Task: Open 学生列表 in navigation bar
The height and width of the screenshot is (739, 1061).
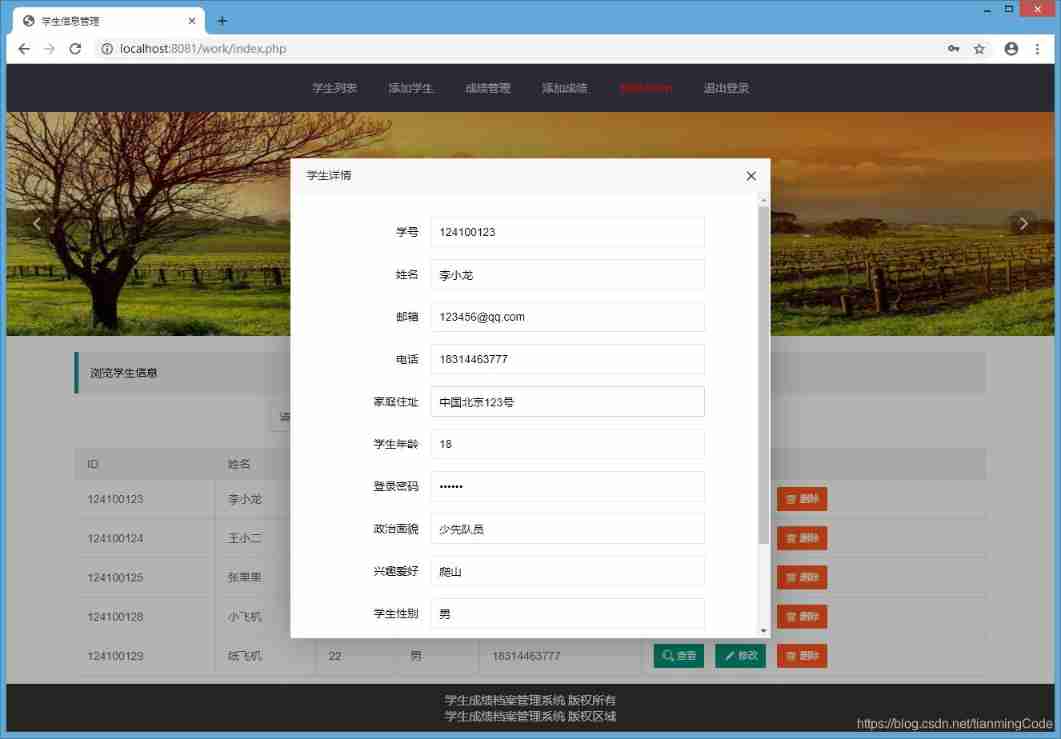Action: coord(334,88)
